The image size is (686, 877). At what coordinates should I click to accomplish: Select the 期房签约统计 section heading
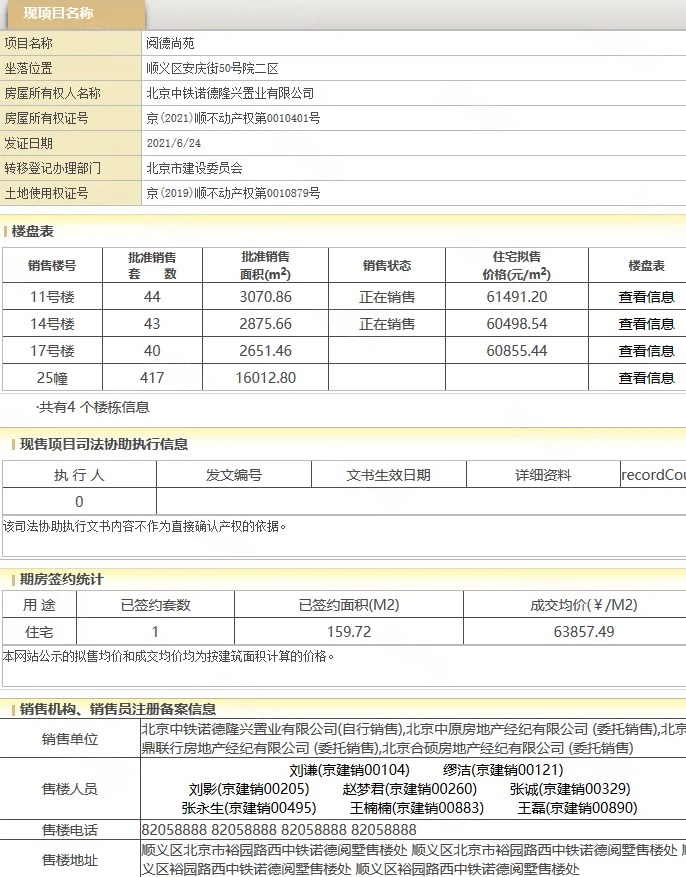62,579
